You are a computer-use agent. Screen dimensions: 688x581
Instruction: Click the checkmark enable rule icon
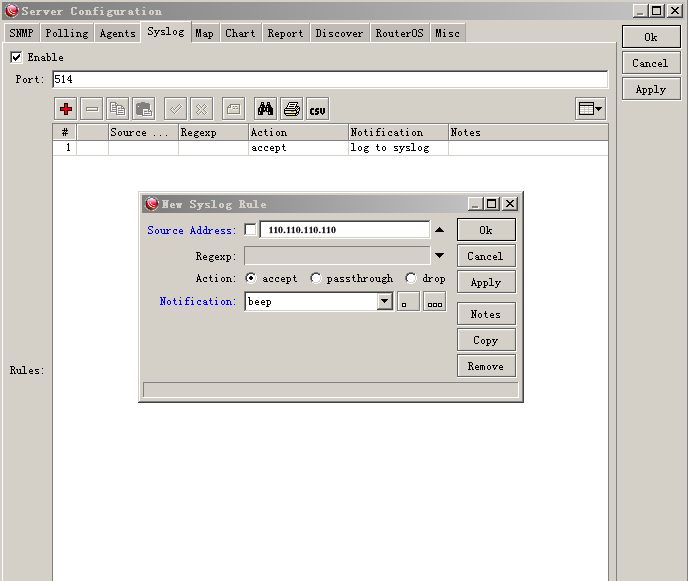click(x=176, y=109)
